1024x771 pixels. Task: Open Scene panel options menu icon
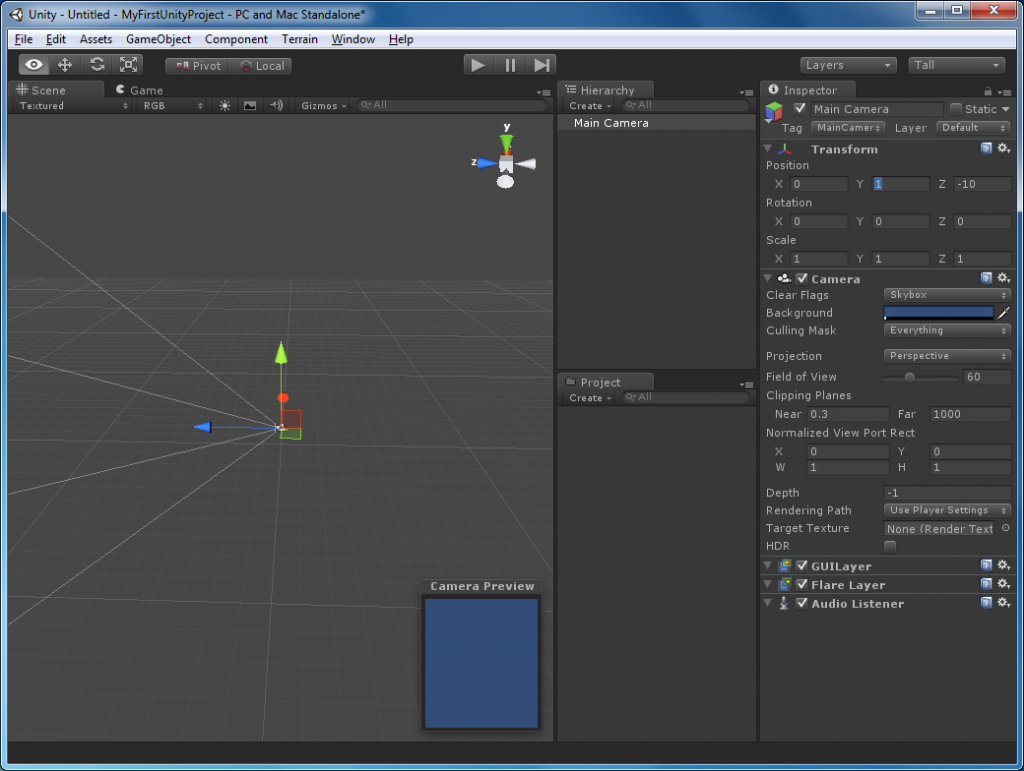pyautogui.click(x=543, y=93)
